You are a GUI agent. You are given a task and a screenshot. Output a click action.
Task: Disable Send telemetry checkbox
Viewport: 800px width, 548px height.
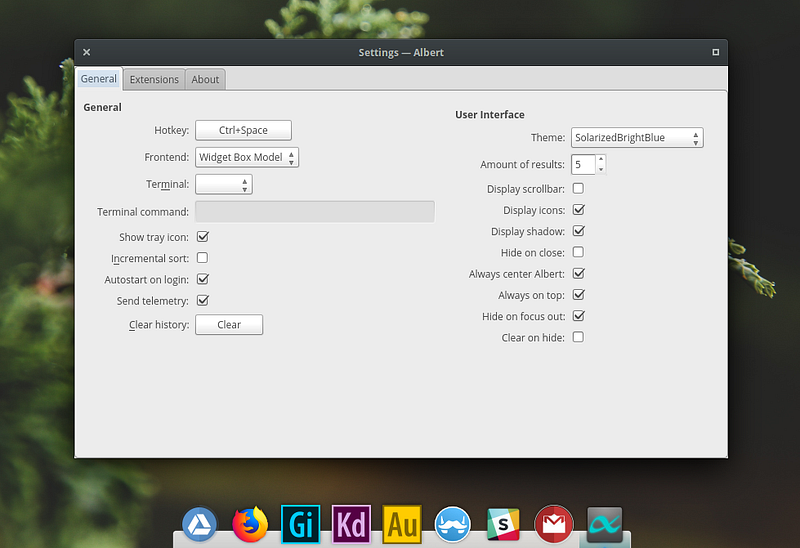click(203, 301)
